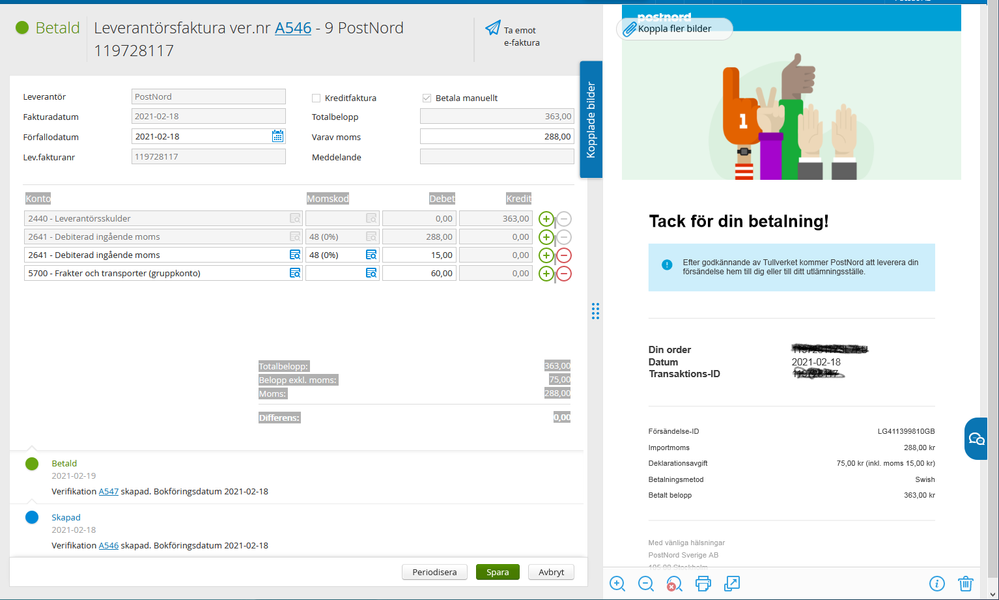
Task: Open account lookup for editable 2641 row with 15,00
Action: tap(295, 255)
